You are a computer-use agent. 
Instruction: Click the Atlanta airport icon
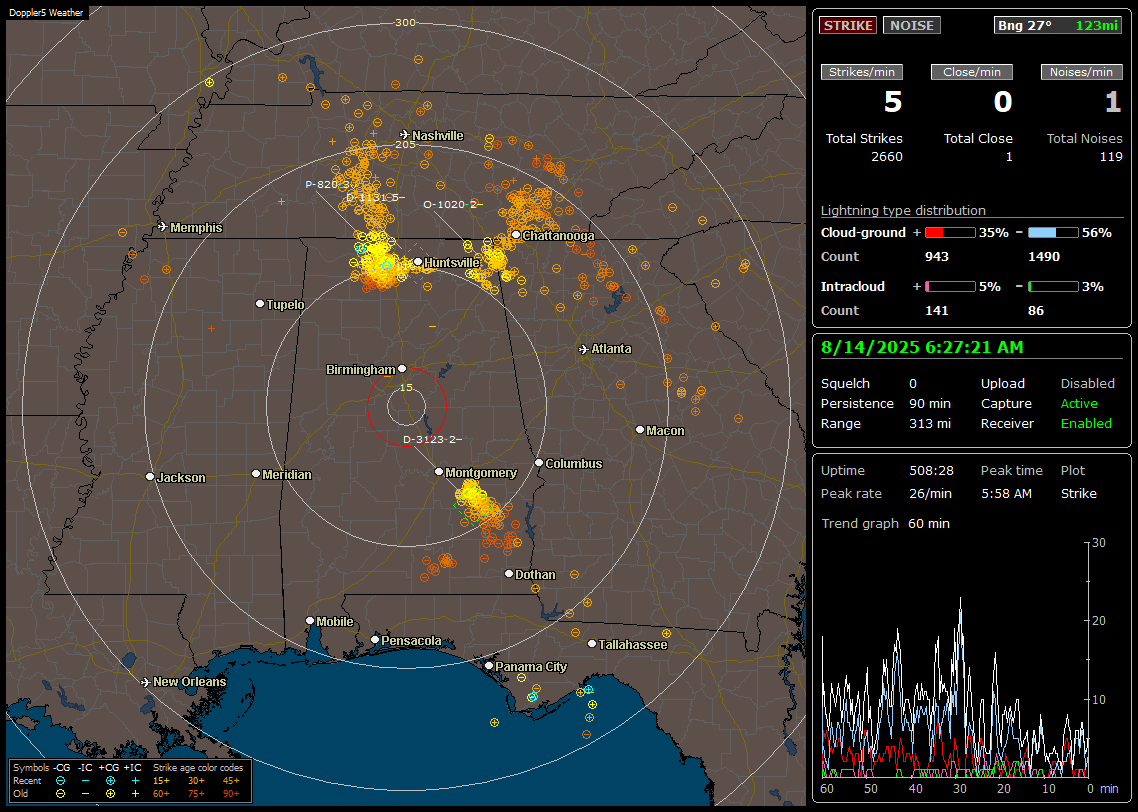[584, 349]
